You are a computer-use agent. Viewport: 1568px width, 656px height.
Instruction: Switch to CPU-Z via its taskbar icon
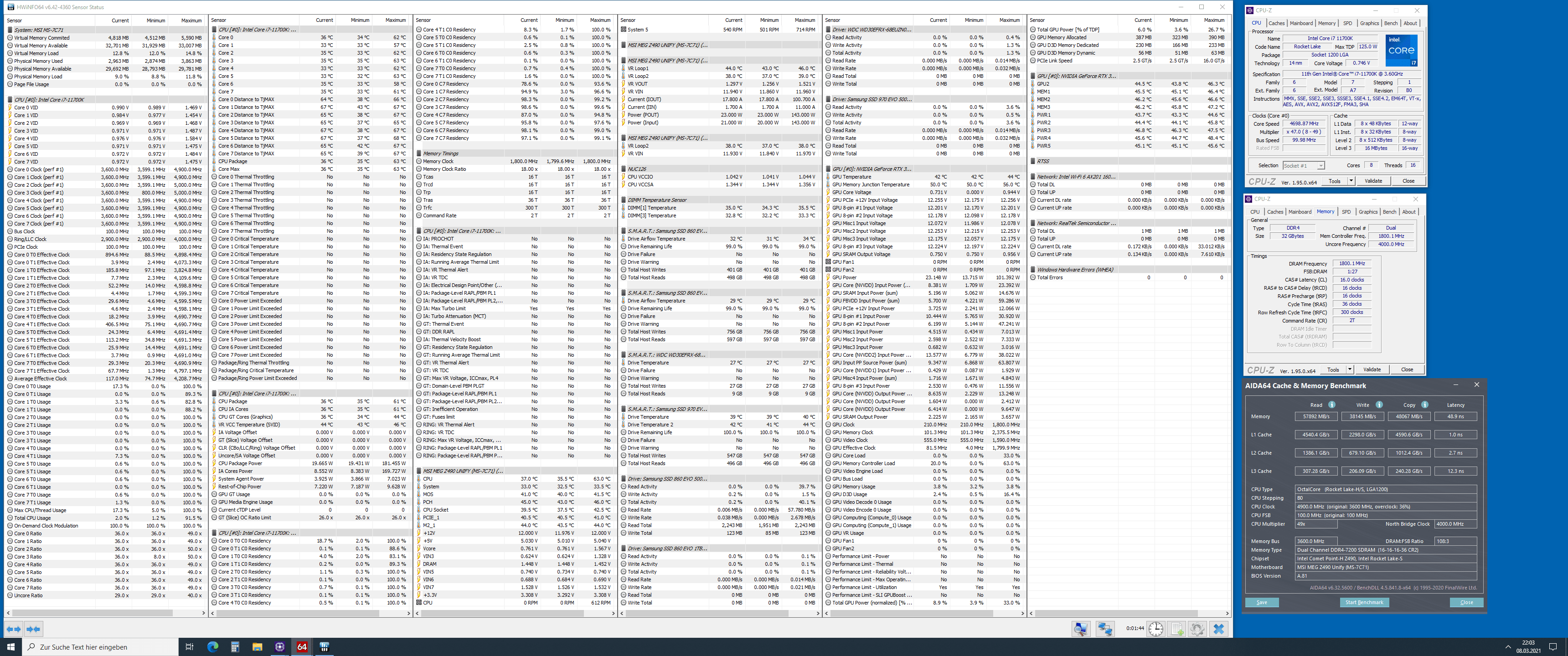point(280,647)
